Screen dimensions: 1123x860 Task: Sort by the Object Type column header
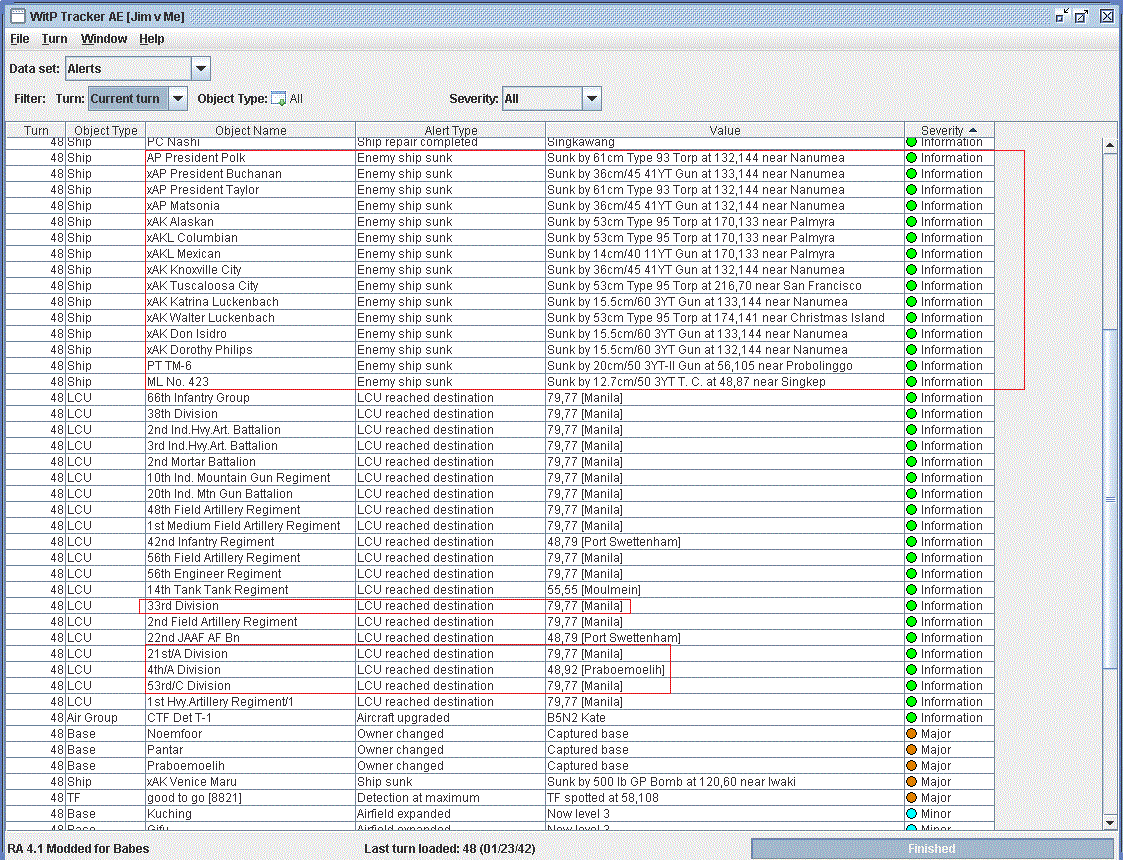tap(106, 130)
